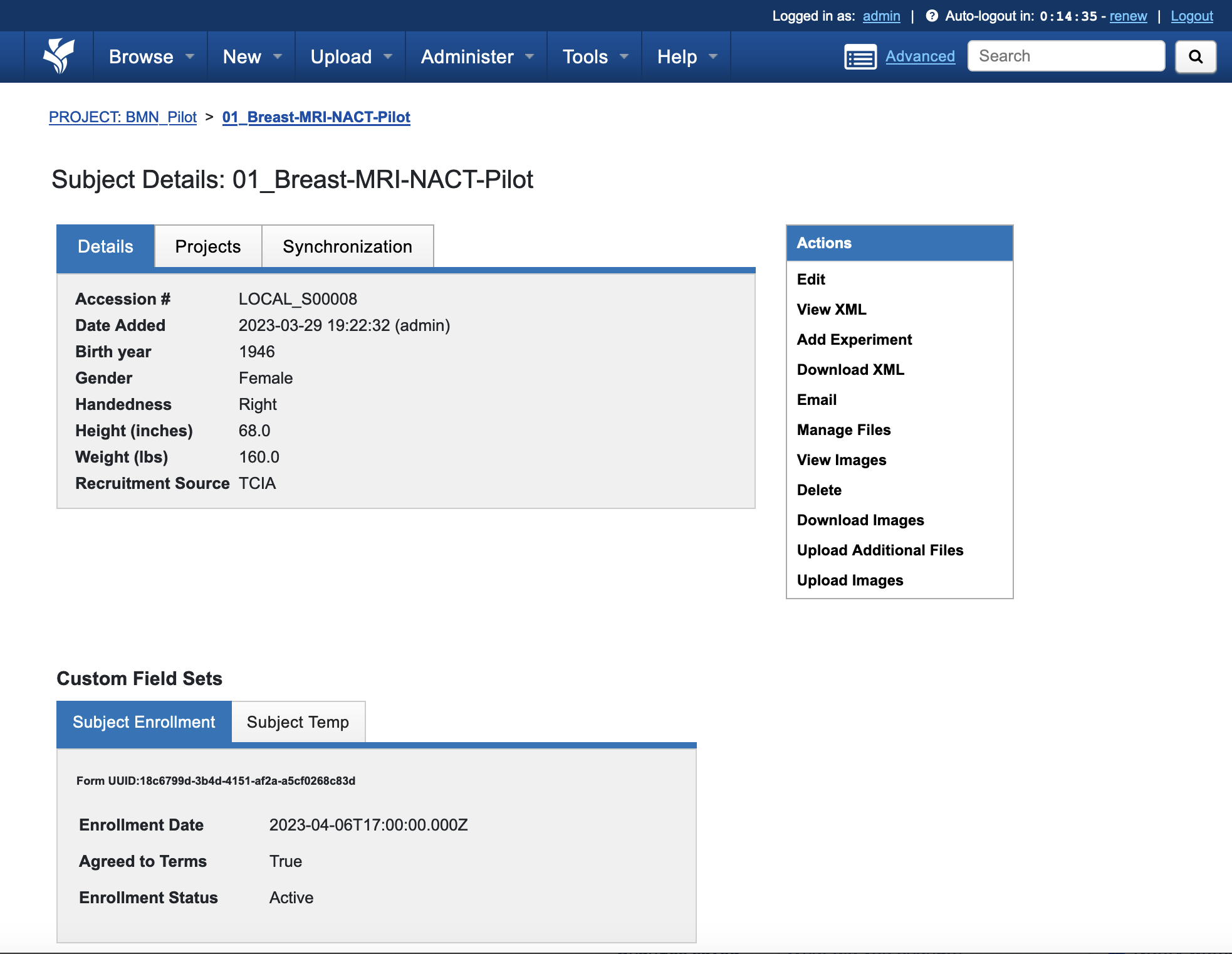This screenshot has height=954, width=1232.
Task: Click Edit in the Actions panel
Action: (x=811, y=280)
